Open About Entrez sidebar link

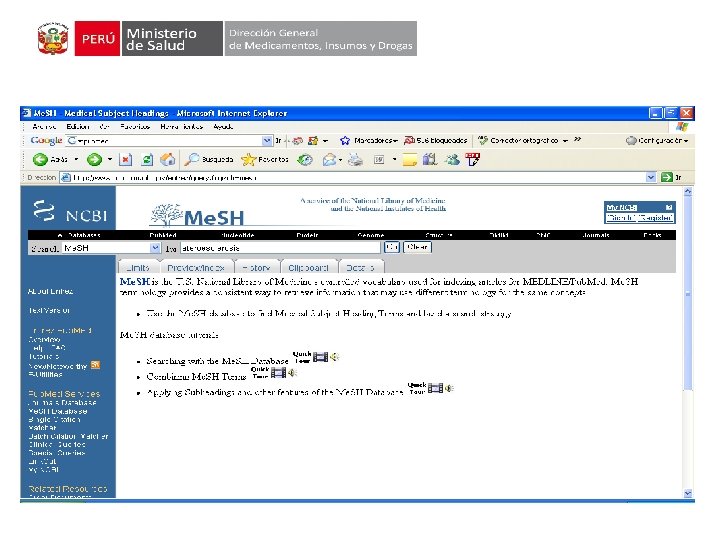point(51,292)
